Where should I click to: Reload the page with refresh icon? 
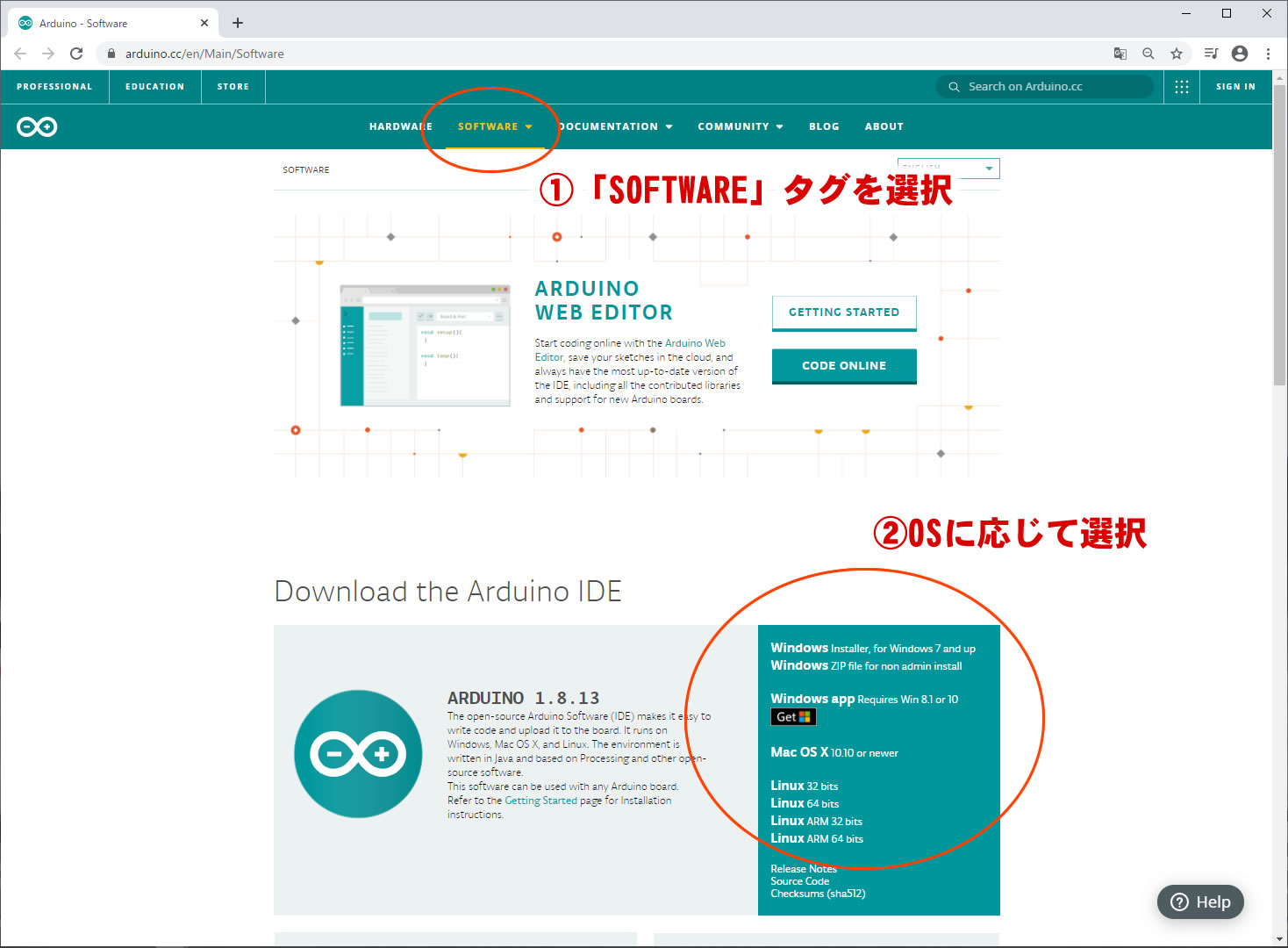coord(76,54)
